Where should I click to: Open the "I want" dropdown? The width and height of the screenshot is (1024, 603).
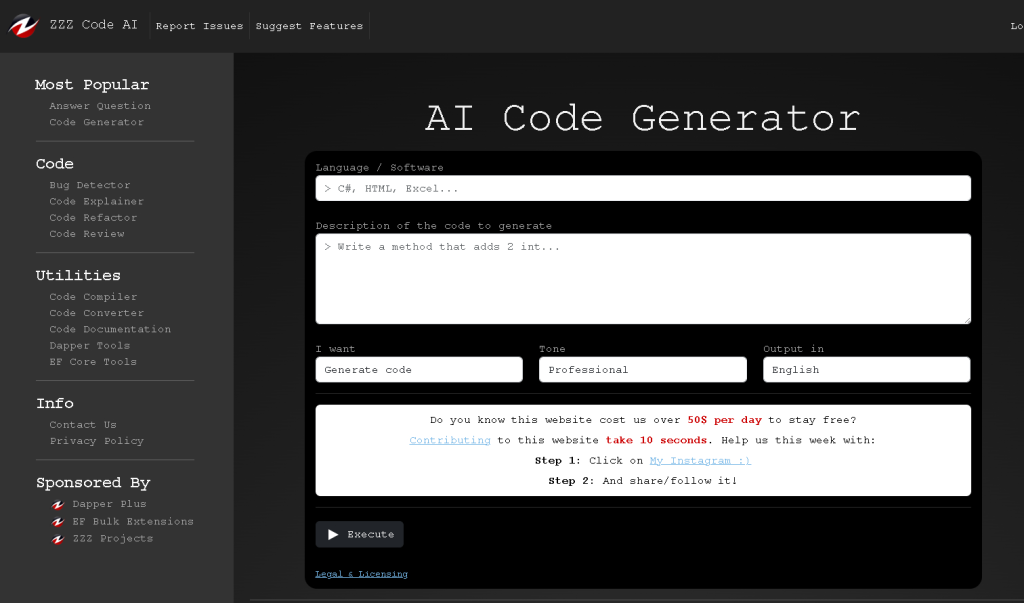pyautogui.click(x=418, y=369)
